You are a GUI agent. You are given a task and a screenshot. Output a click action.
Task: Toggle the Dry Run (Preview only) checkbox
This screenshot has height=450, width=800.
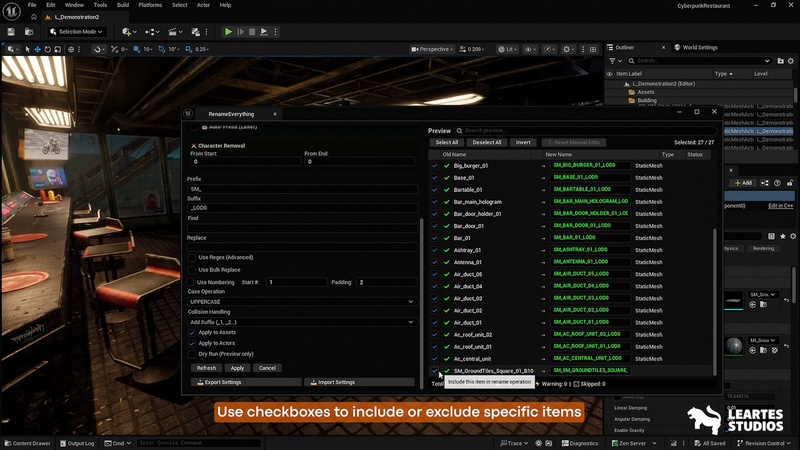[192, 354]
